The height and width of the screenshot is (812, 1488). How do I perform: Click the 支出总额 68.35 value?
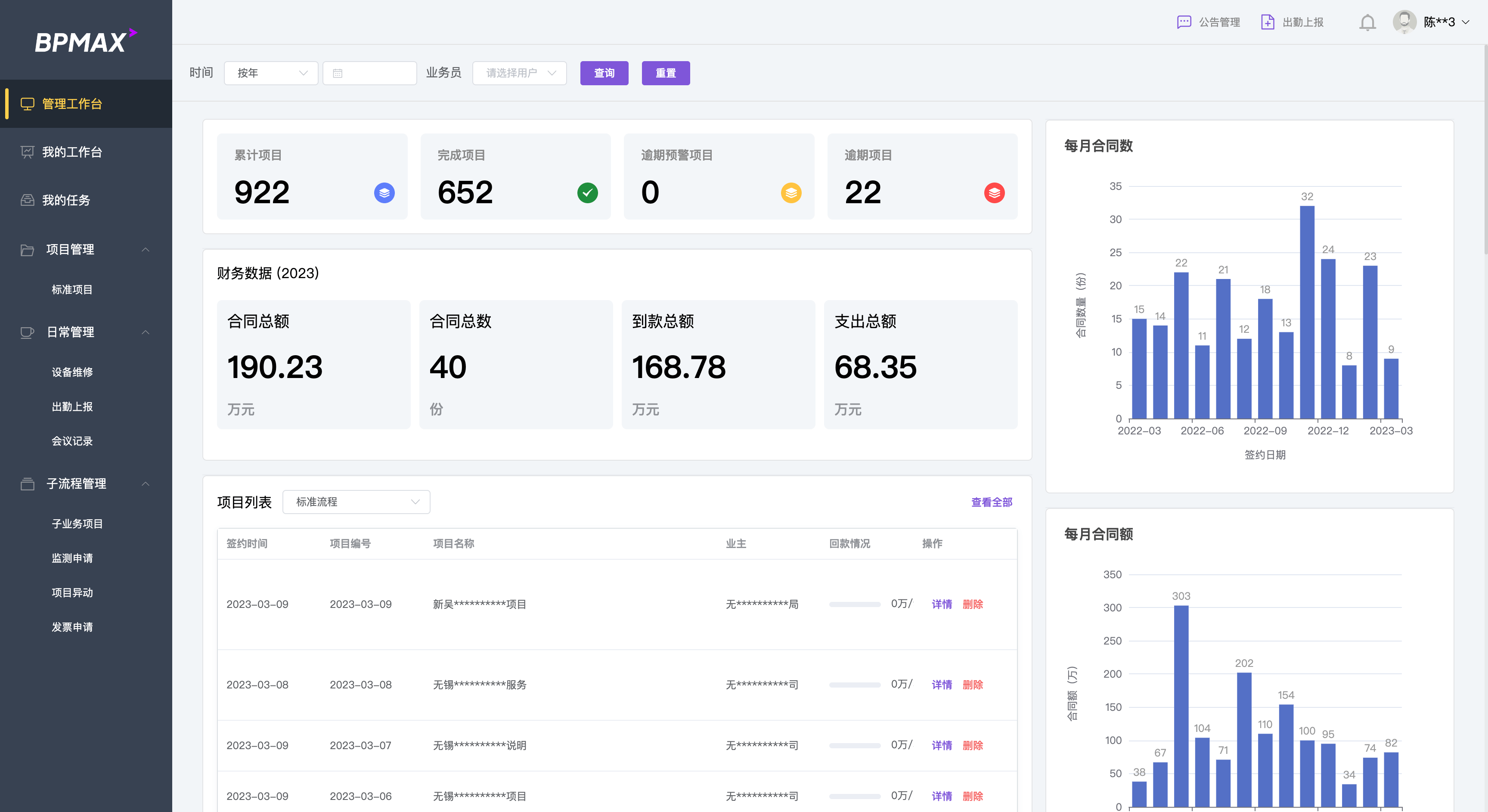875,367
